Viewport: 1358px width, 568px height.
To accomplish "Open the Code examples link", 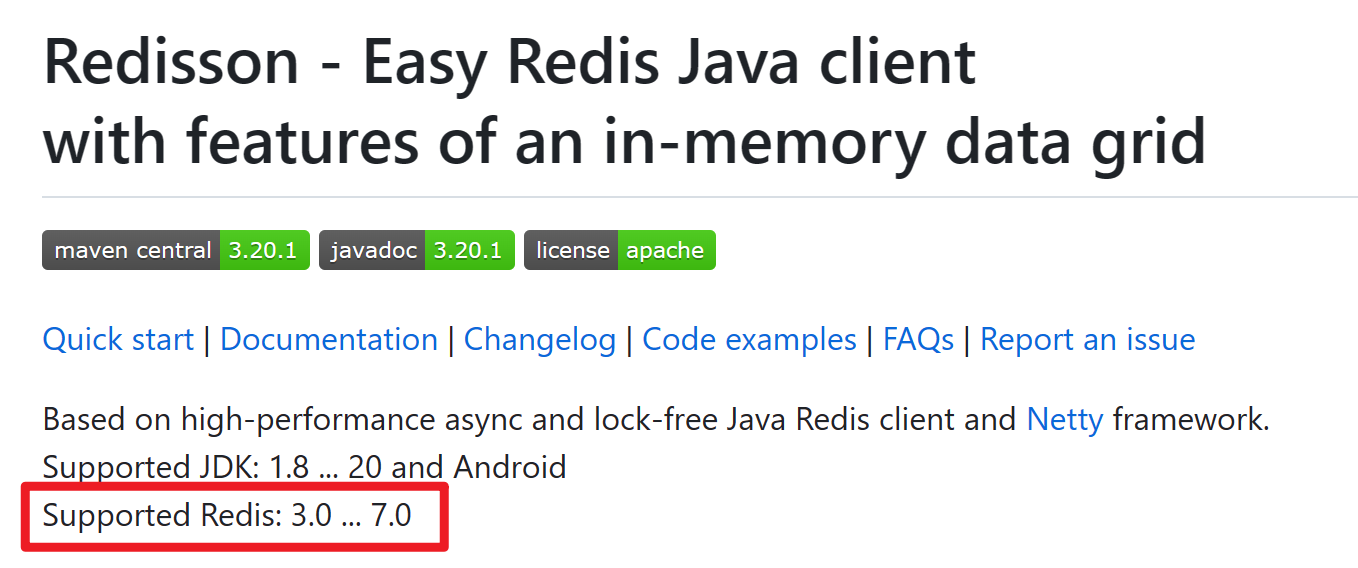I will click(x=749, y=340).
